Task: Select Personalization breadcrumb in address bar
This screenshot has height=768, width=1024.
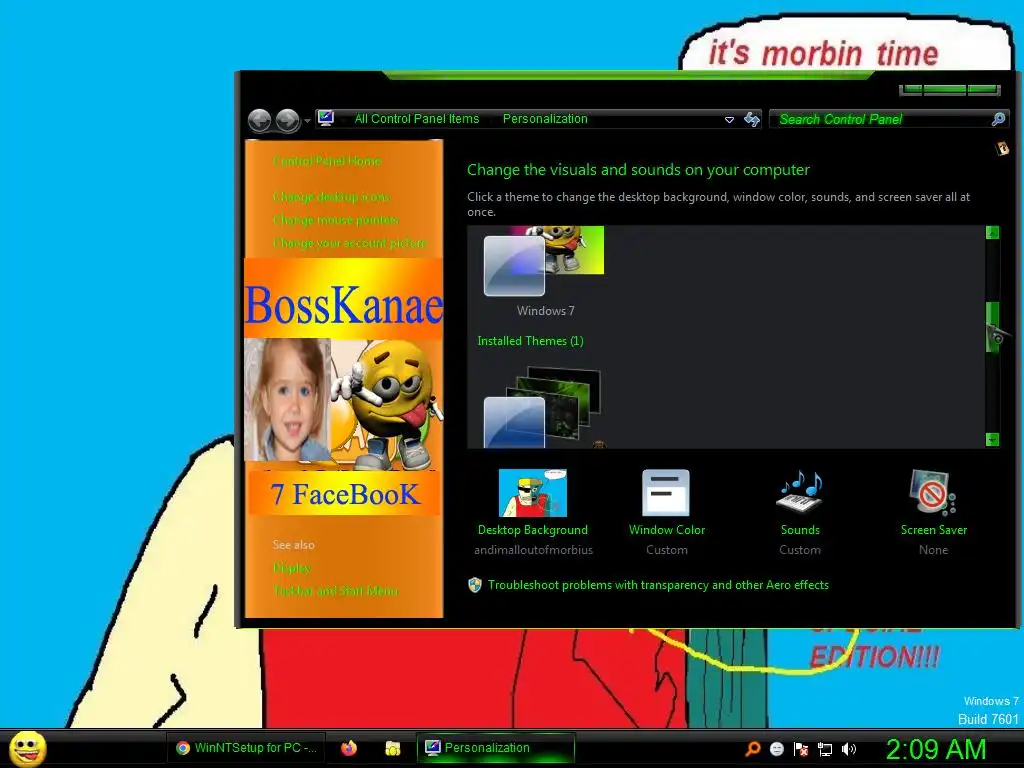Action: (545, 119)
